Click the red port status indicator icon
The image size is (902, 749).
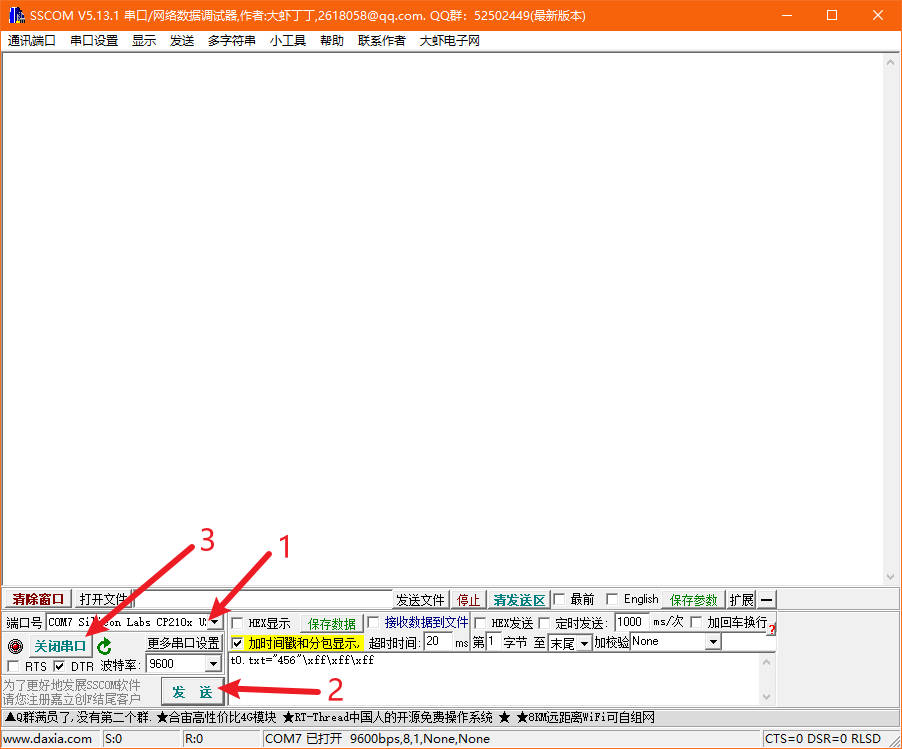15,646
